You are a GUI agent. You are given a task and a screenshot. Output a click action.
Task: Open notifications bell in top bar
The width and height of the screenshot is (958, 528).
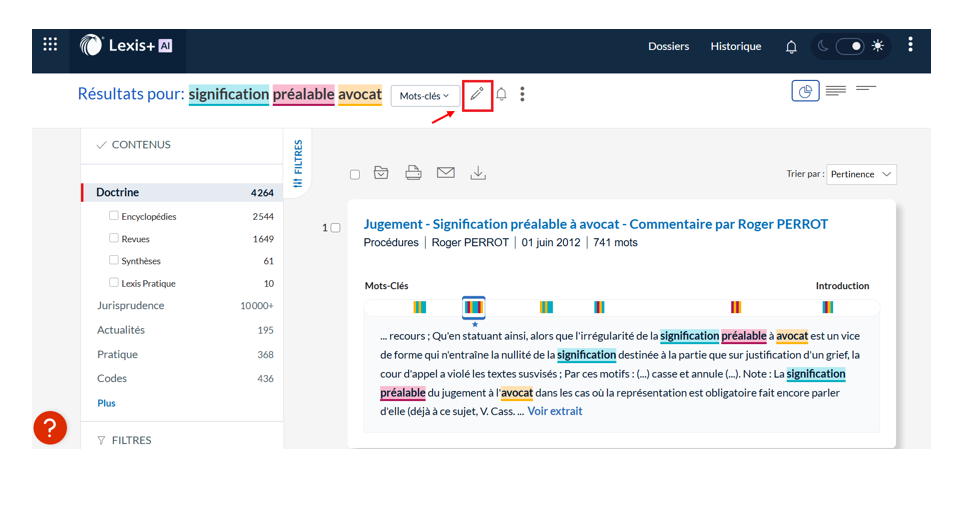[x=791, y=46]
